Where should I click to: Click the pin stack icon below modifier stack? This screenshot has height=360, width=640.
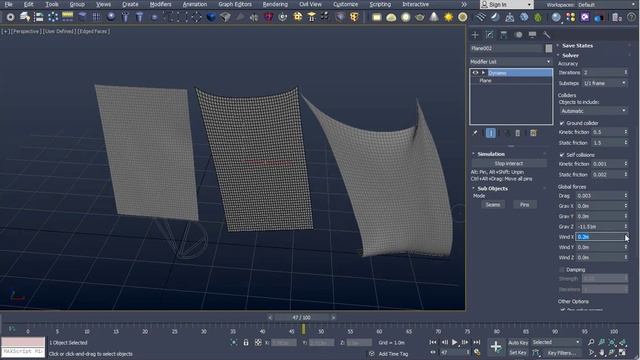click(475, 133)
